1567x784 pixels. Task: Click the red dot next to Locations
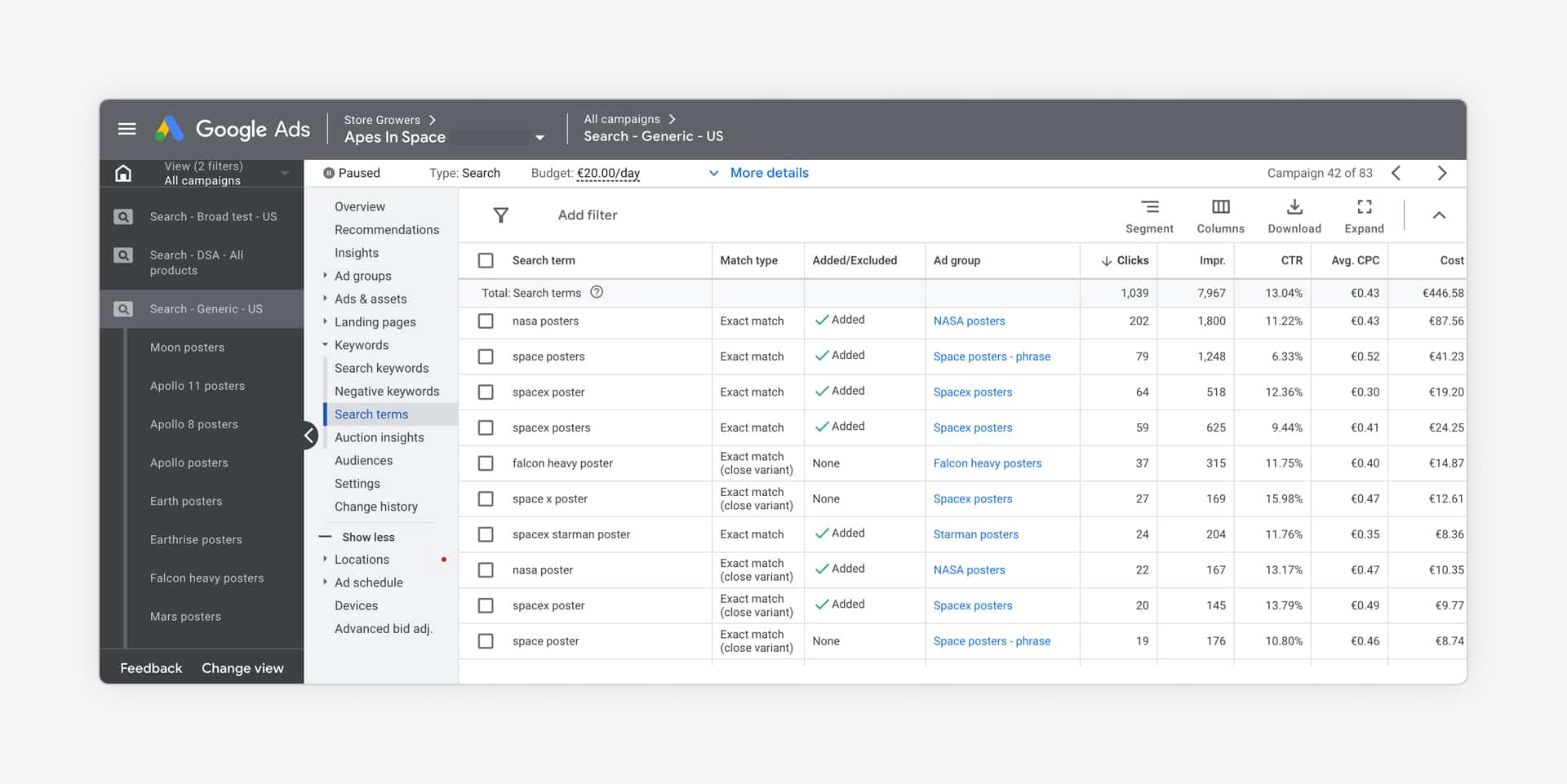(444, 560)
